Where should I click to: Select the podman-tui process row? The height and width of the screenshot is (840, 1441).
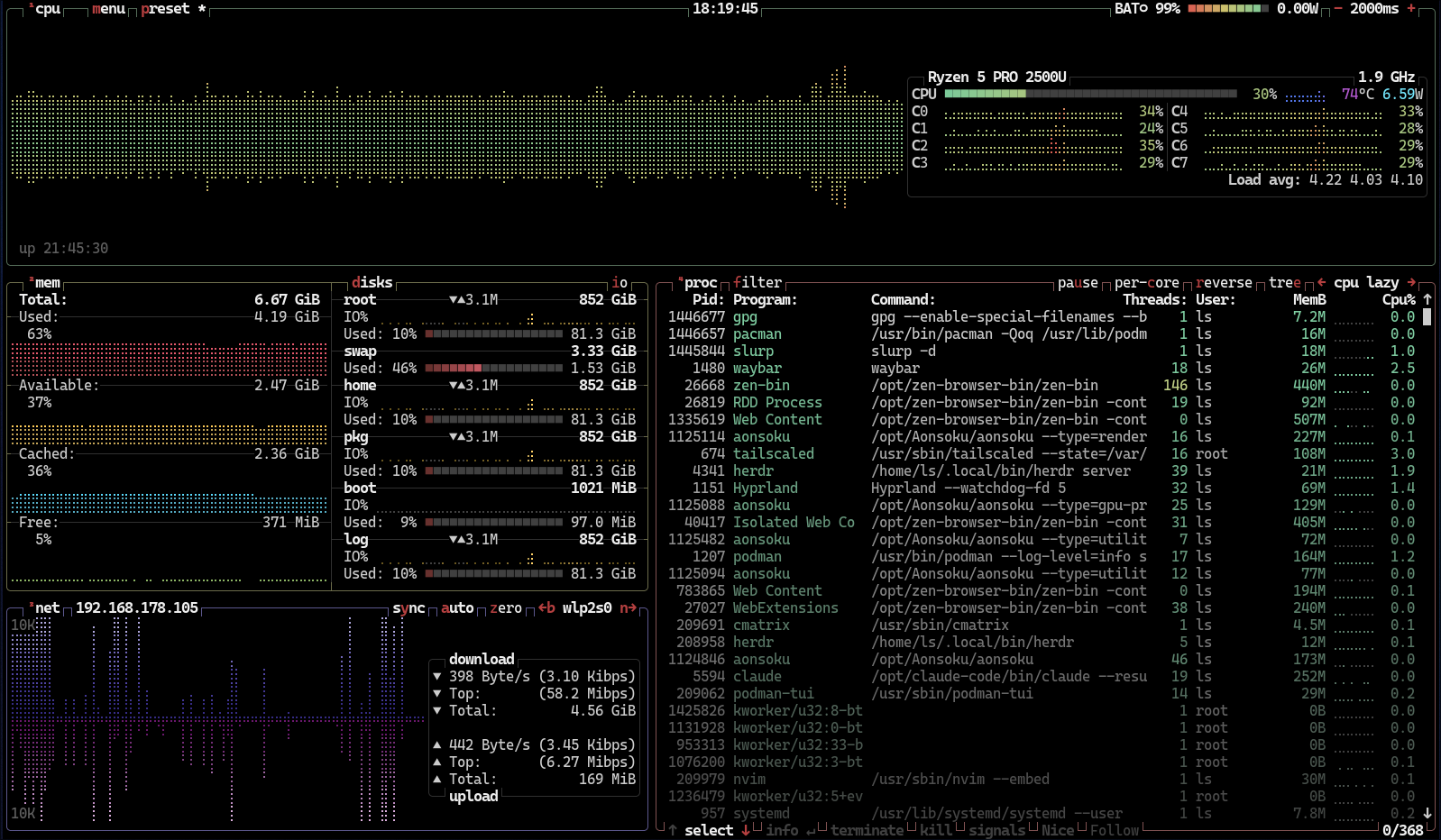click(x=1042, y=693)
